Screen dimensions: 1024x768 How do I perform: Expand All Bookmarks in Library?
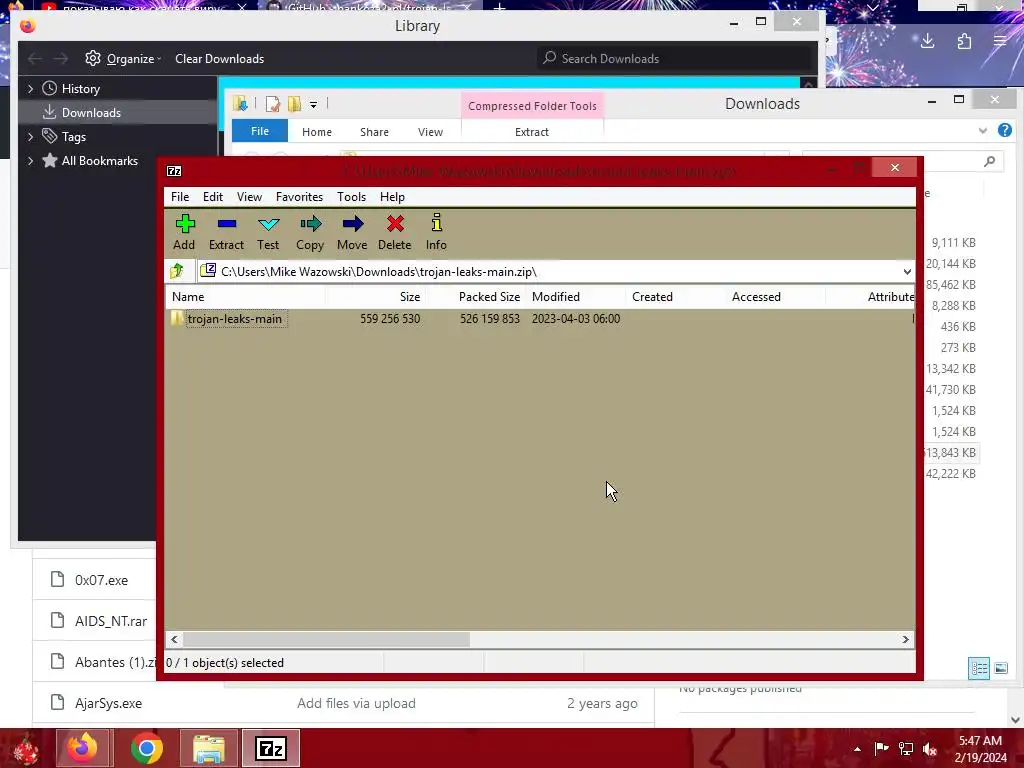pos(30,161)
